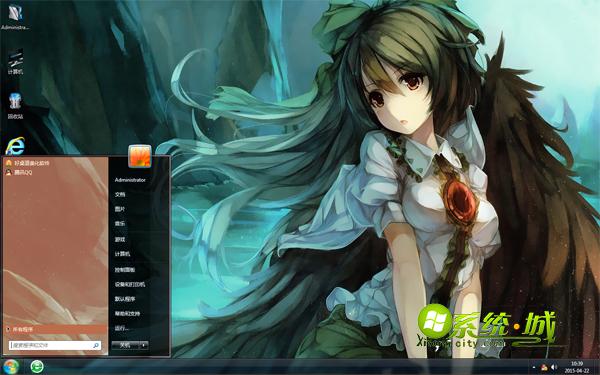600x375 pixels.
Task: Open 计算机 in Start menu list
Action: (122, 254)
